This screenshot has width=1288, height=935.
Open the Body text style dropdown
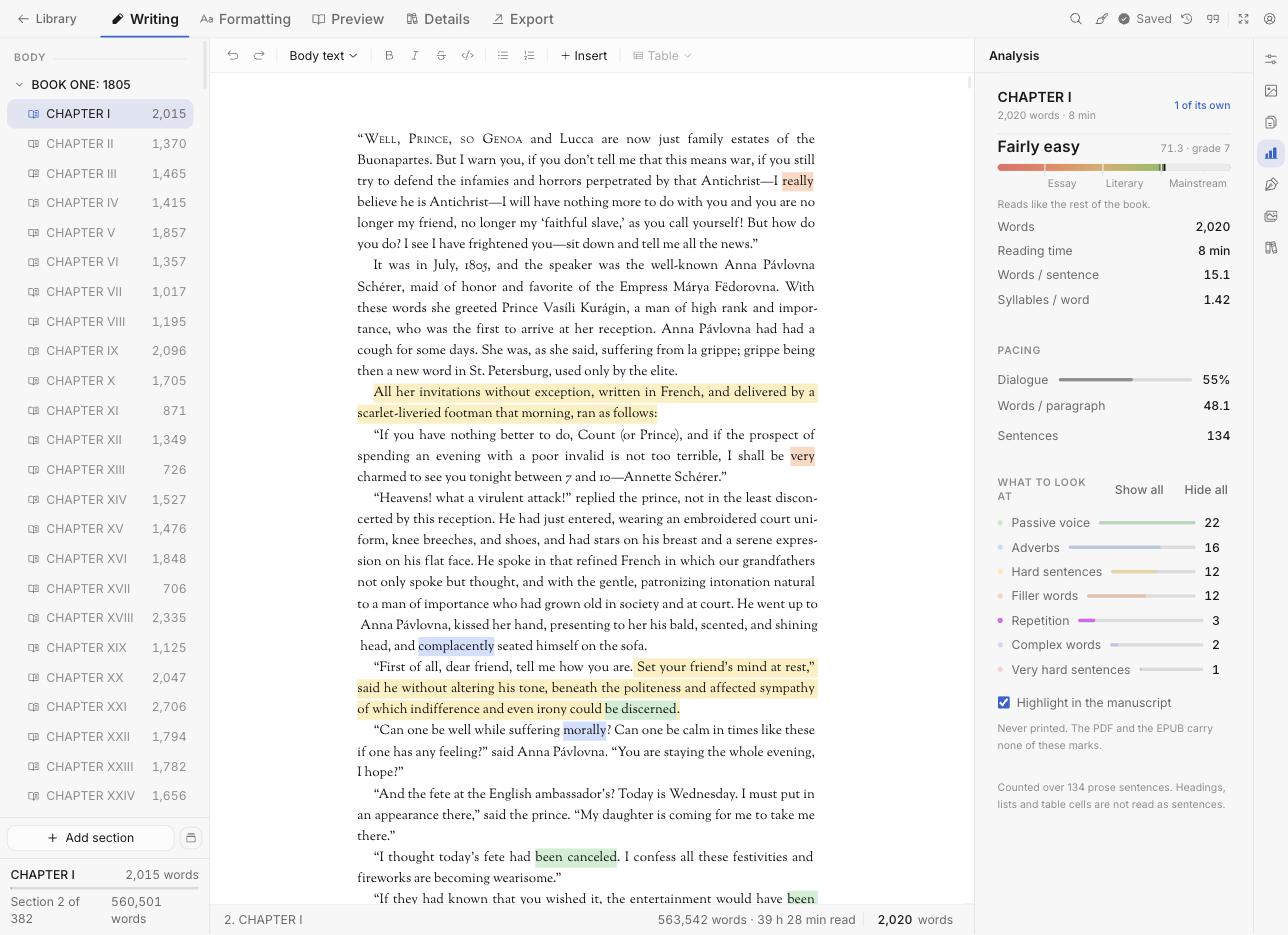[323, 56]
